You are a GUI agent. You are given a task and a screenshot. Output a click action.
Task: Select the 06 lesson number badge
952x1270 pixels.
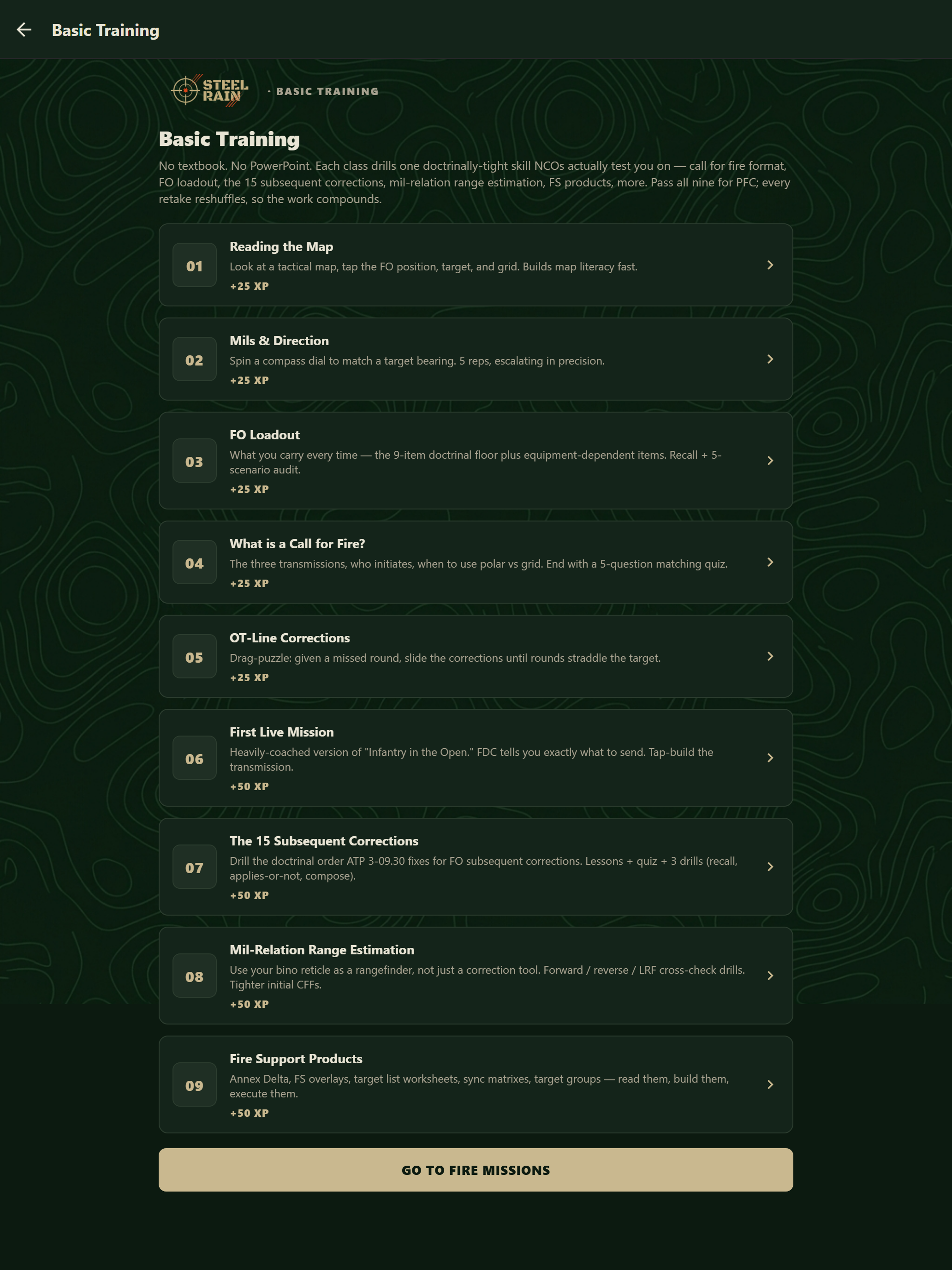pyautogui.click(x=195, y=758)
